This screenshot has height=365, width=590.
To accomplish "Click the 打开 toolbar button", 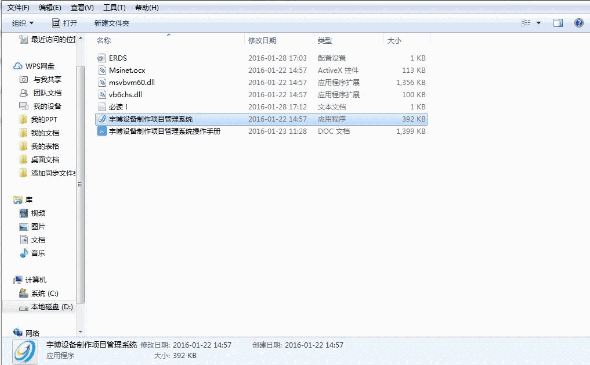I will click(x=64, y=23).
